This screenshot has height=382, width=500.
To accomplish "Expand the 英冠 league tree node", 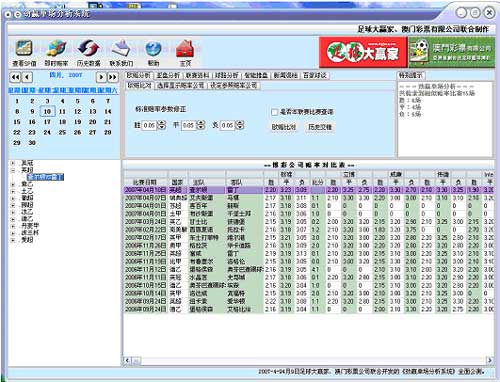I will pyautogui.click(x=13, y=163).
